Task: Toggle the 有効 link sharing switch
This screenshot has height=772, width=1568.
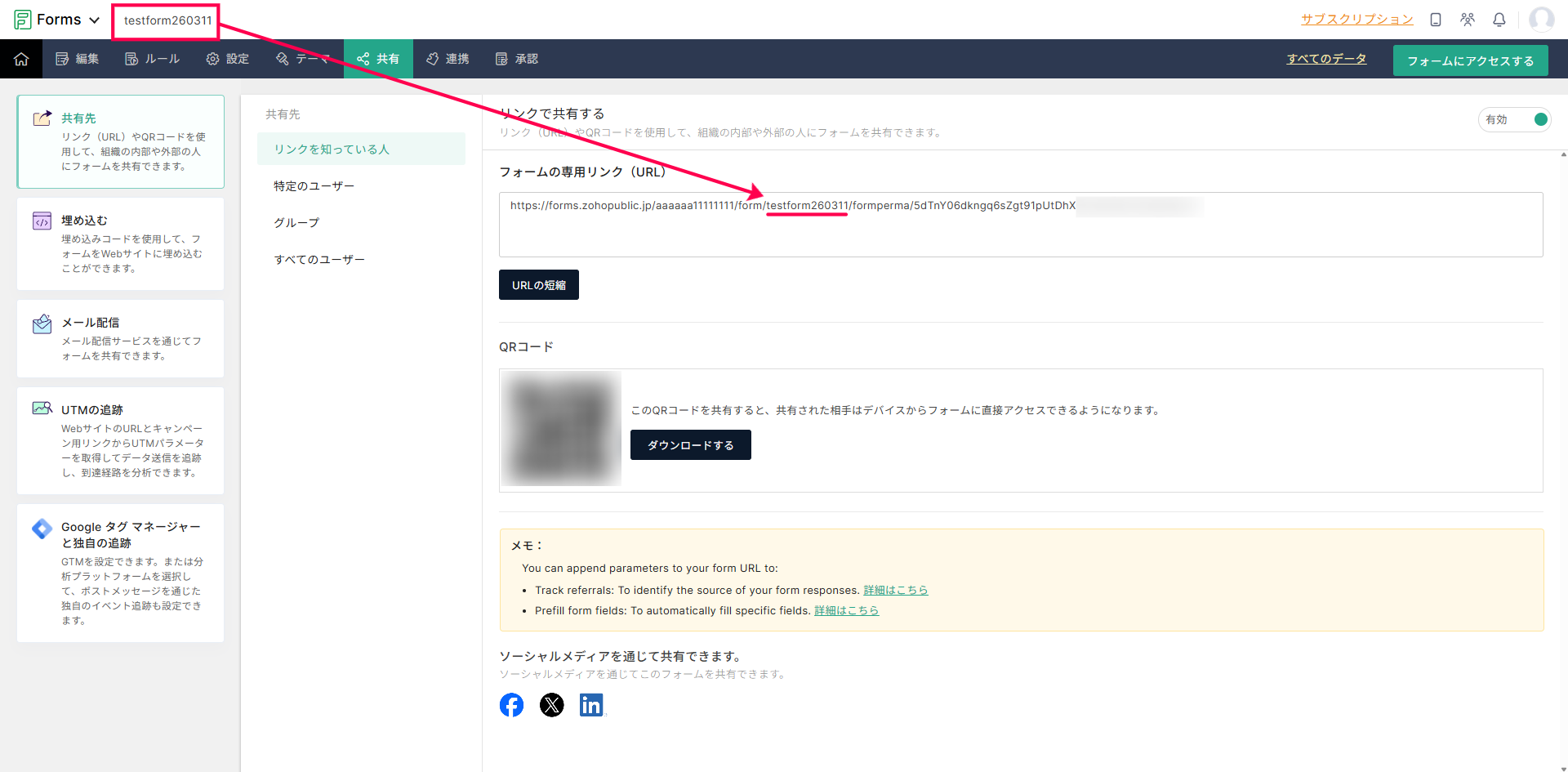Action: click(x=1539, y=120)
